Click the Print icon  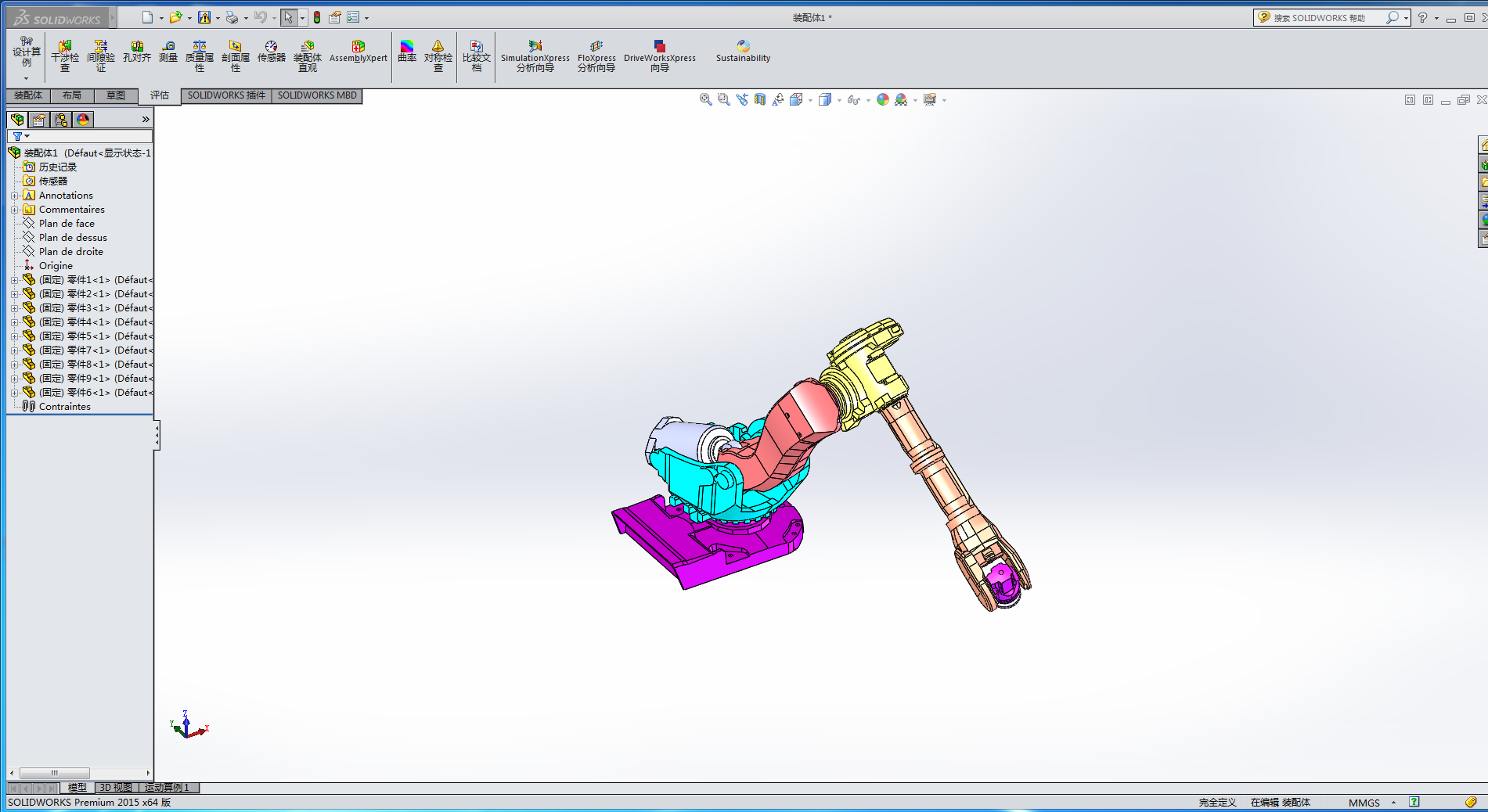point(232,17)
